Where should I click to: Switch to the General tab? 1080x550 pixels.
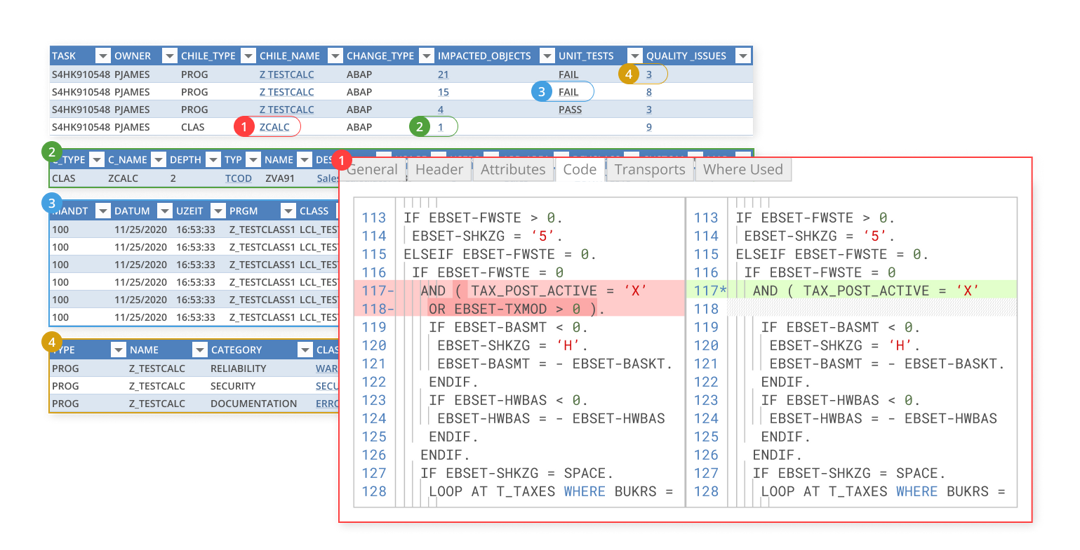pyautogui.click(x=372, y=170)
